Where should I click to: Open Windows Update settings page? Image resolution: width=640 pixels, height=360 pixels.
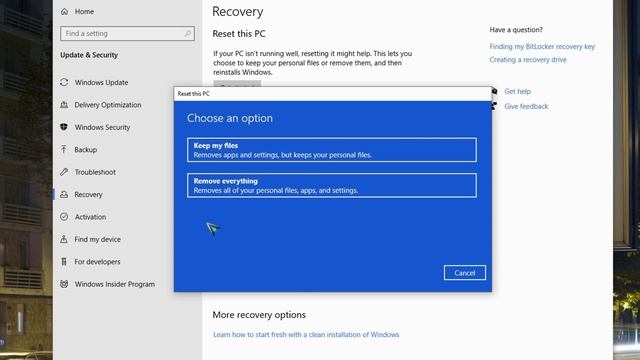101,82
